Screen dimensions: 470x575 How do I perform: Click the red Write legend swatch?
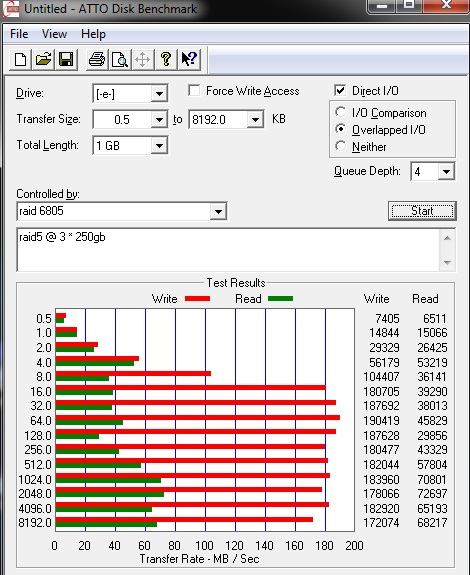pyautogui.click(x=197, y=299)
